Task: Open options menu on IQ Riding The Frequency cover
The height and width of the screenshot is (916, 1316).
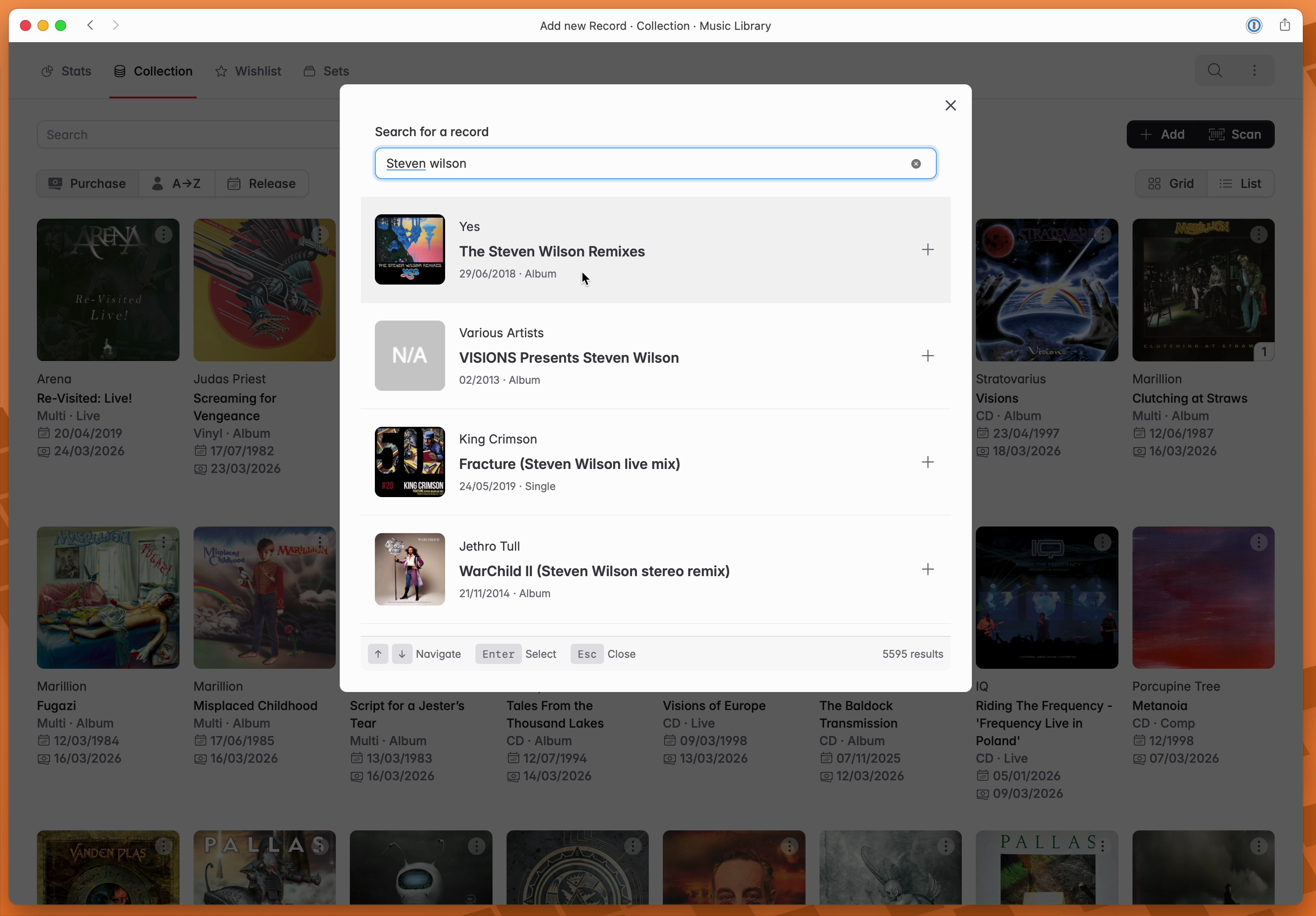Action: 1102,542
